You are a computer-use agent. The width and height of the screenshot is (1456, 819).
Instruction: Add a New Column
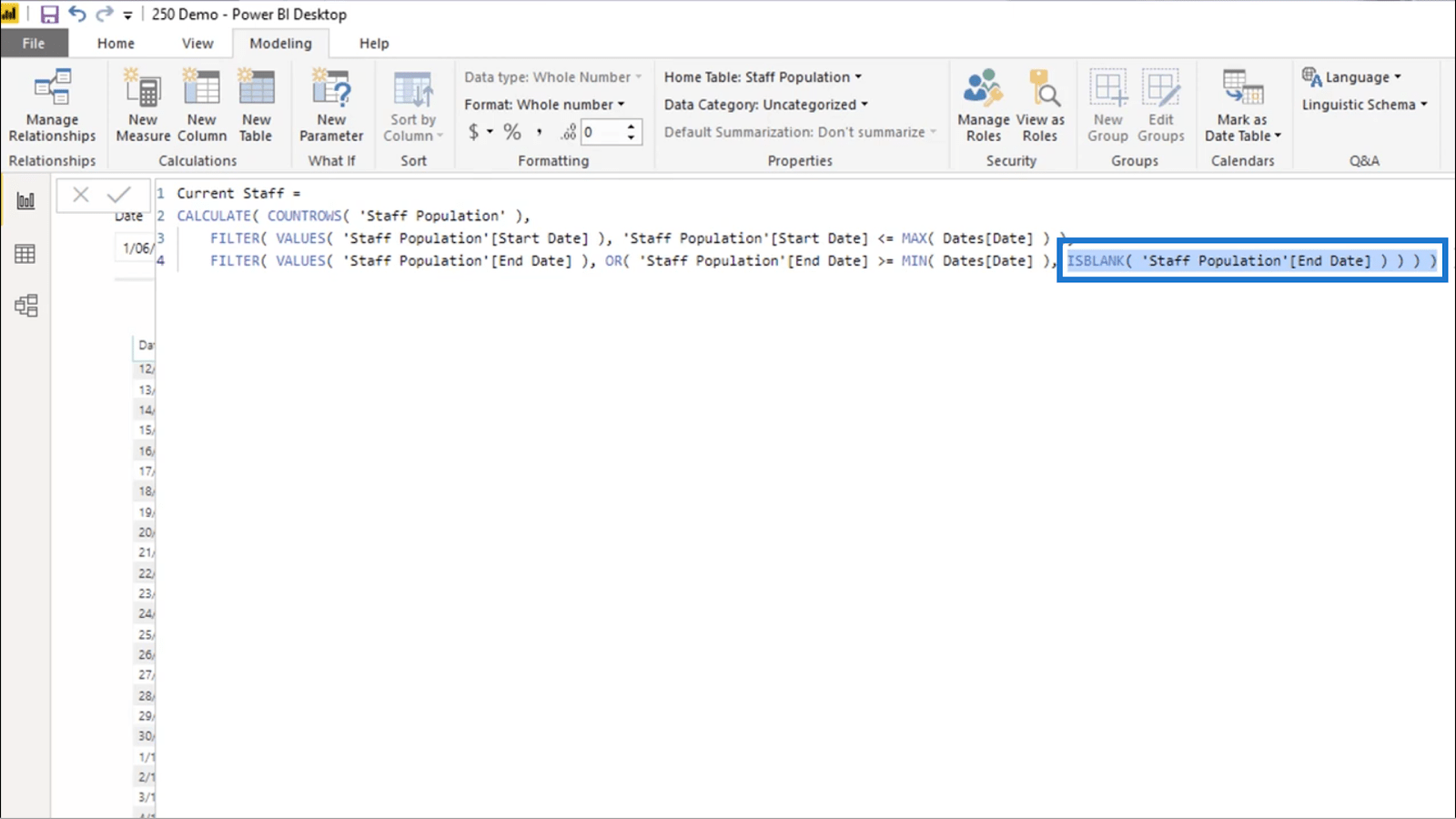pos(202,106)
